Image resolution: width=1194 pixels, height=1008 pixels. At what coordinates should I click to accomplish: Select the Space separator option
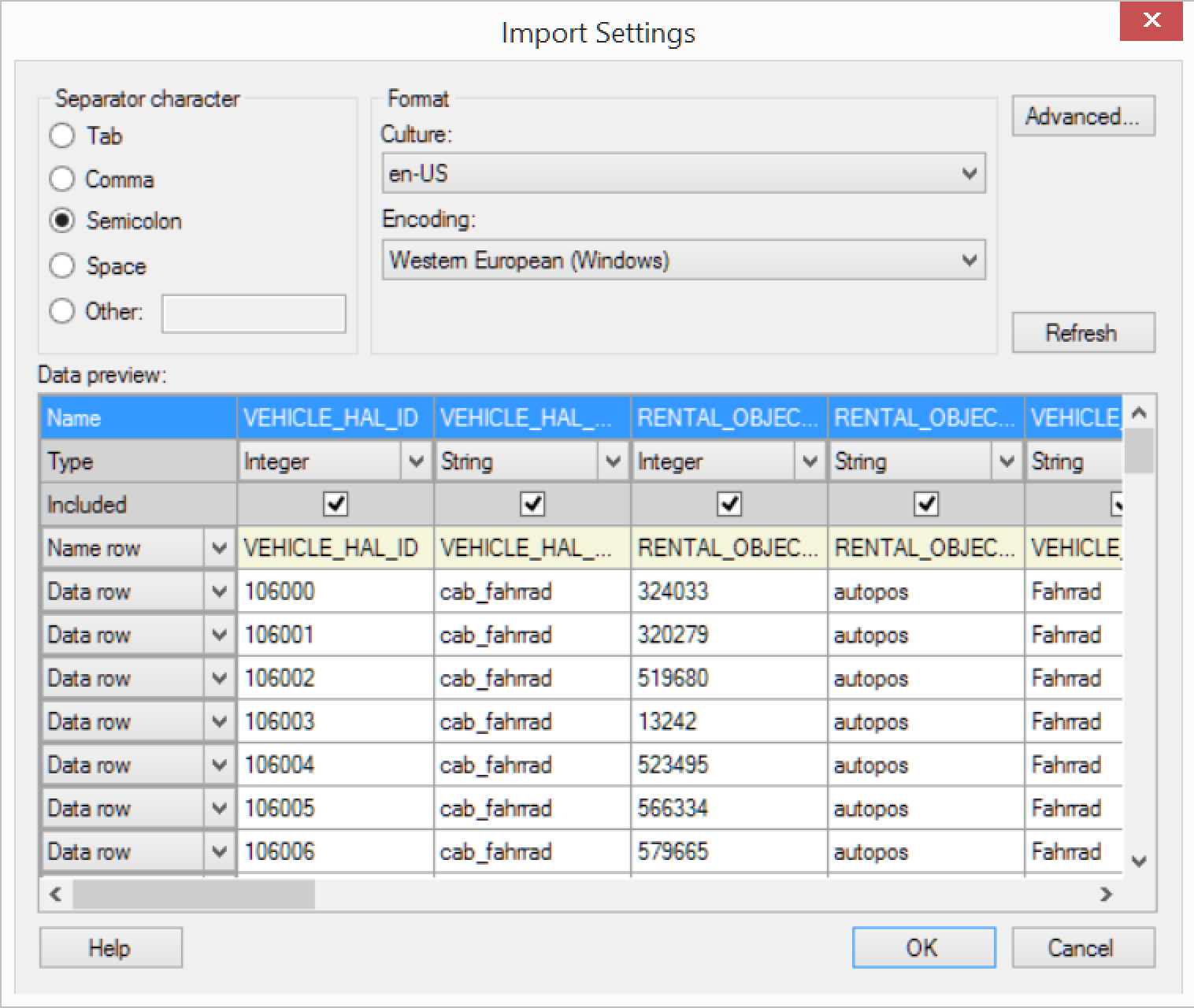coord(62,266)
